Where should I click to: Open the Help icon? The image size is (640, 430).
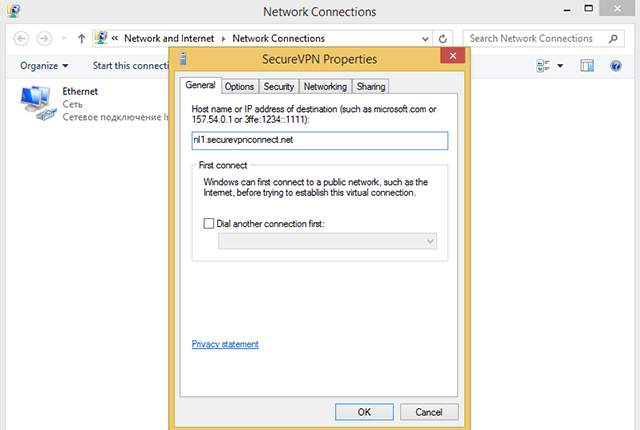coord(616,66)
